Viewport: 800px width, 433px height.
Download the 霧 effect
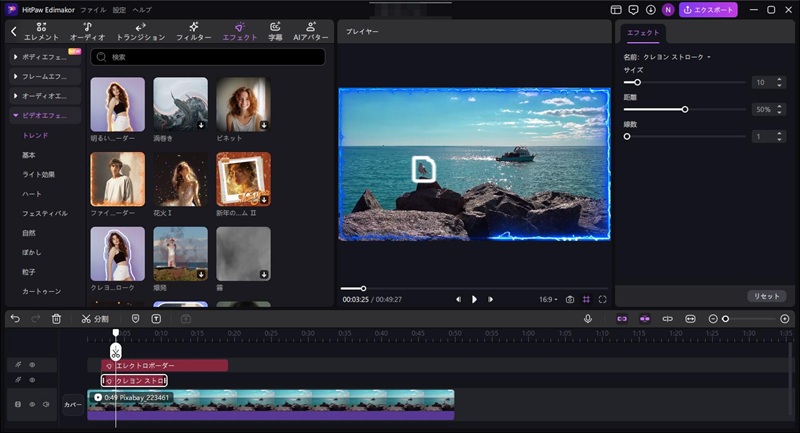(264, 274)
